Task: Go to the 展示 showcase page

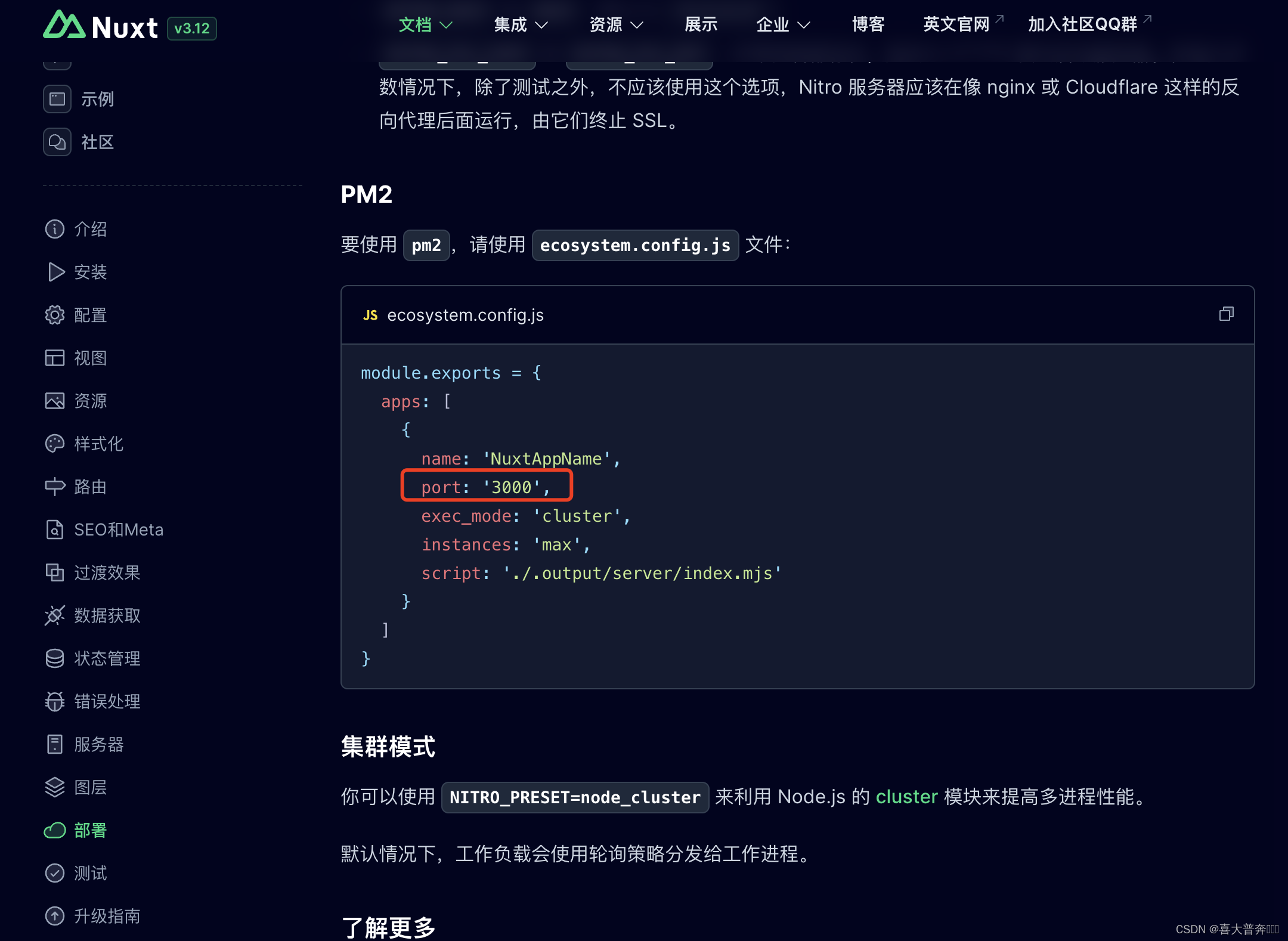Action: [701, 24]
